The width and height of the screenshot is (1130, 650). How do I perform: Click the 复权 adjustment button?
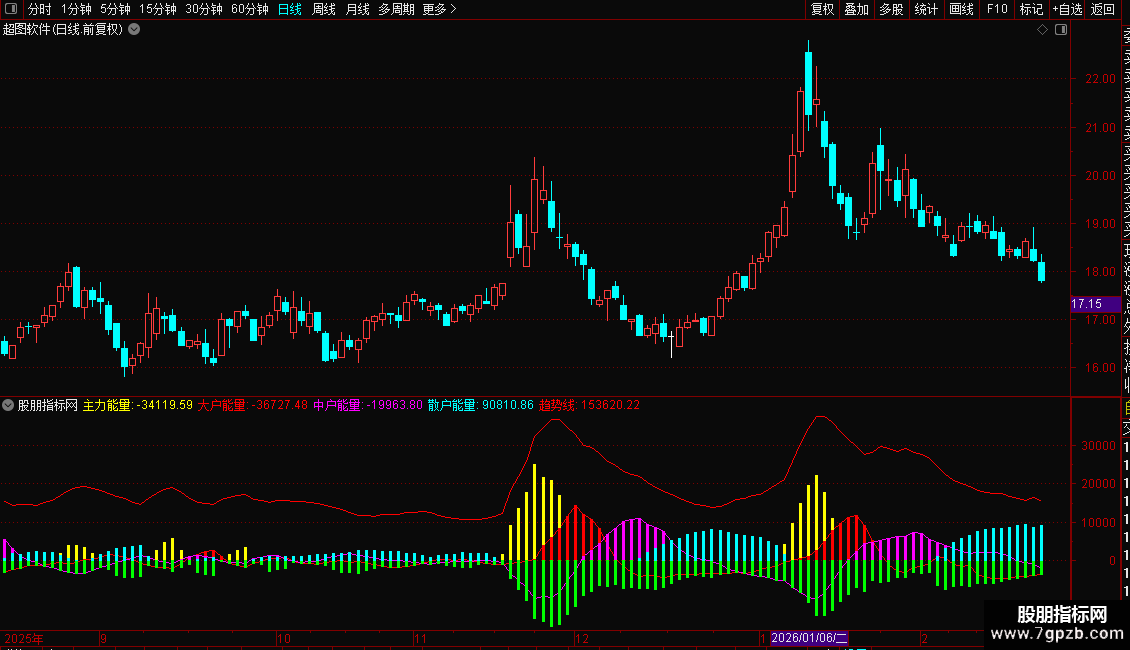click(822, 9)
